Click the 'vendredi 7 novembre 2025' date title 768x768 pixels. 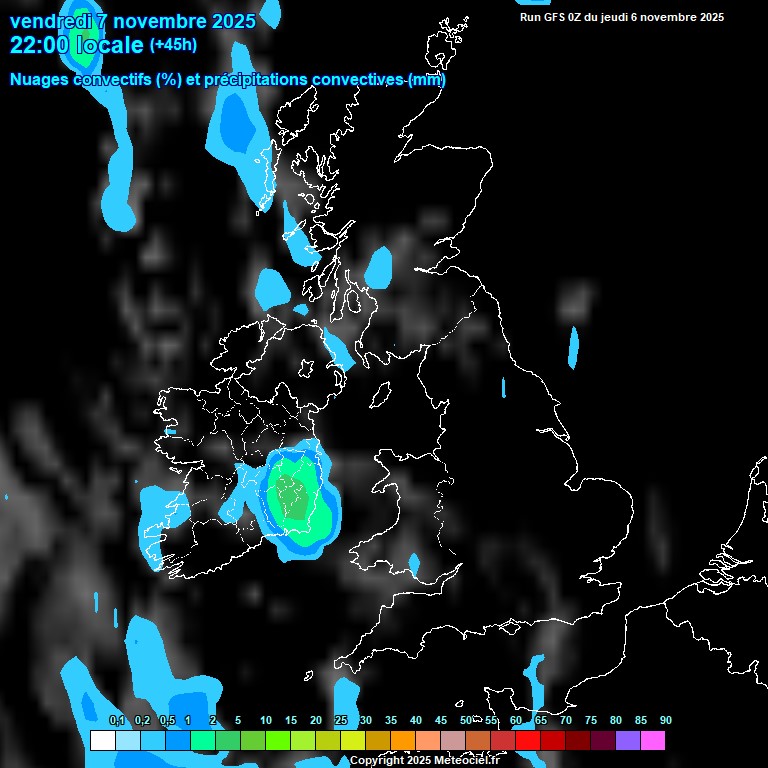click(x=132, y=20)
